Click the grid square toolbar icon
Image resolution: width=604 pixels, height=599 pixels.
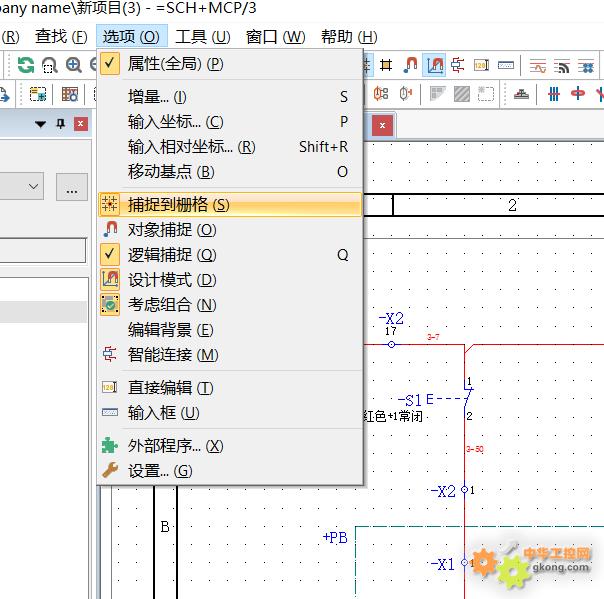coord(386,65)
